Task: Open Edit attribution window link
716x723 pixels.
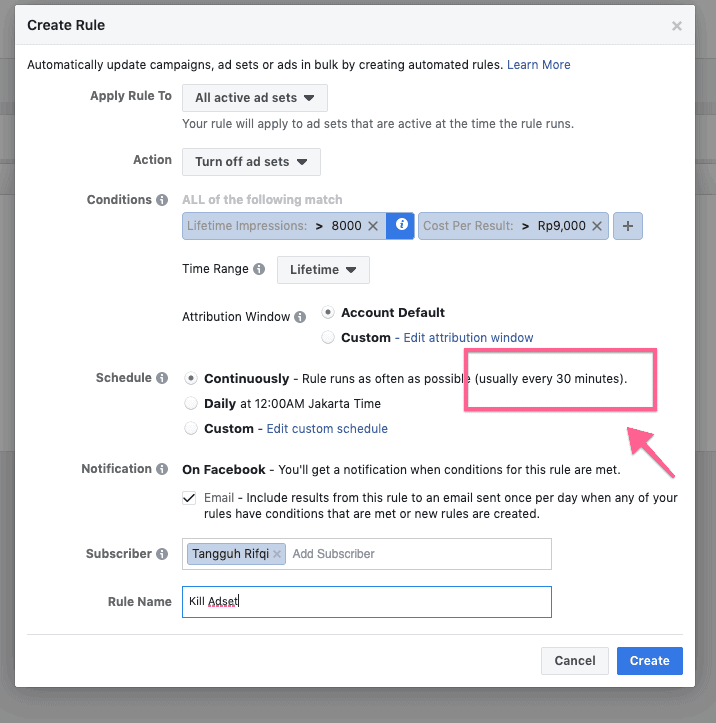Action: coord(468,338)
